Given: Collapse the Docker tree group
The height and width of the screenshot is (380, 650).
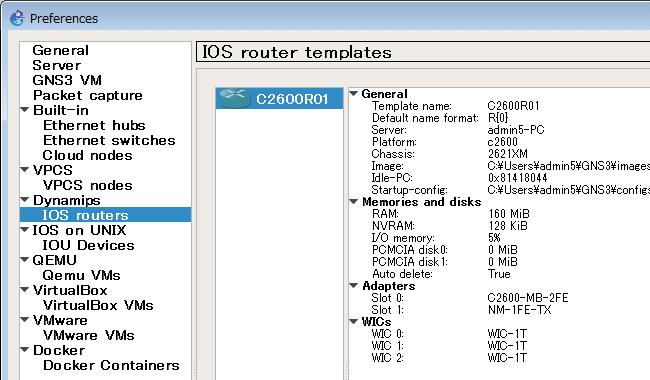Looking at the screenshot, I should tap(25, 350).
